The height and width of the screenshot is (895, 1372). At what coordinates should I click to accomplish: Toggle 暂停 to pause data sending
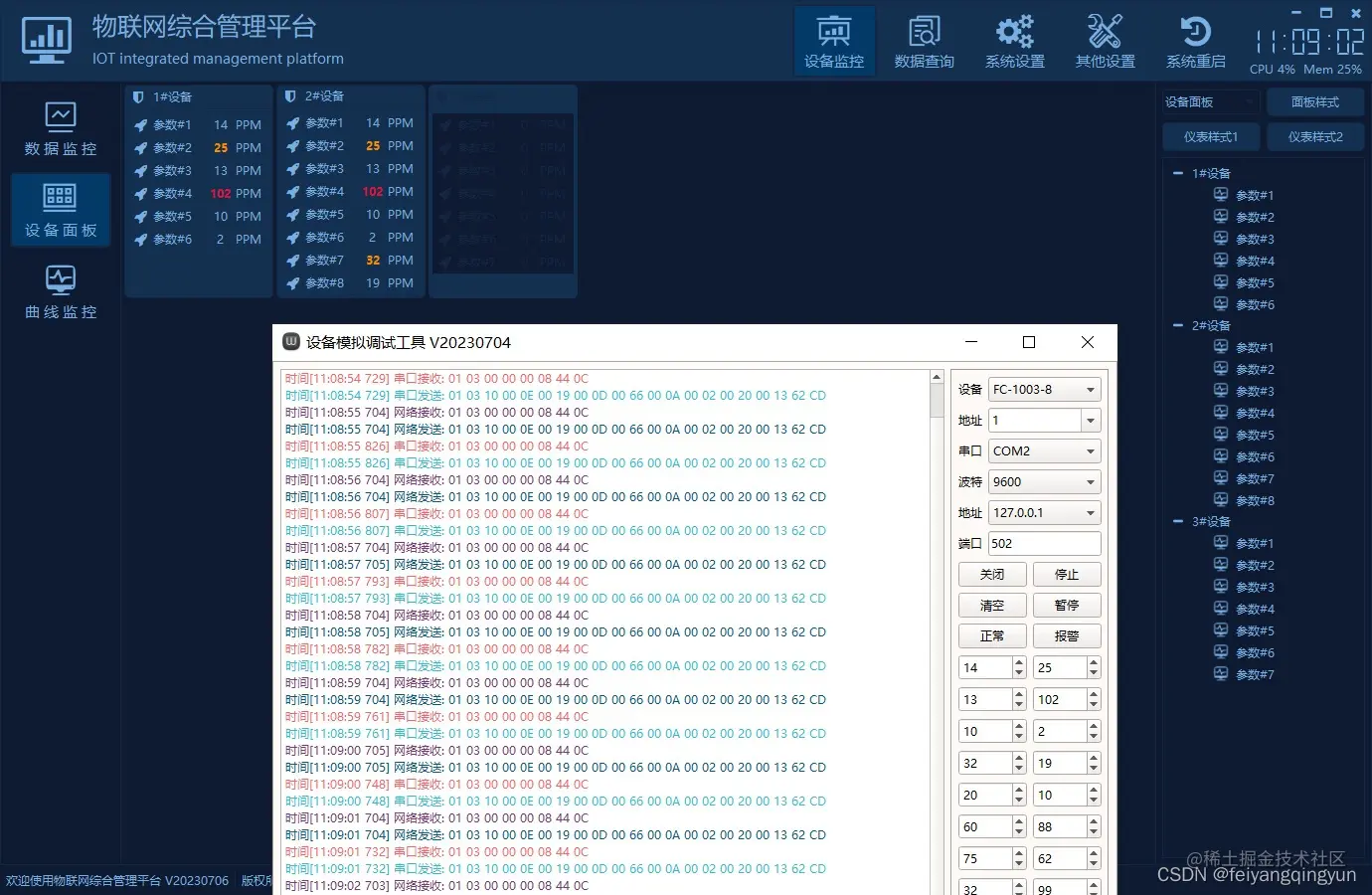pyautogui.click(x=1067, y=605)
